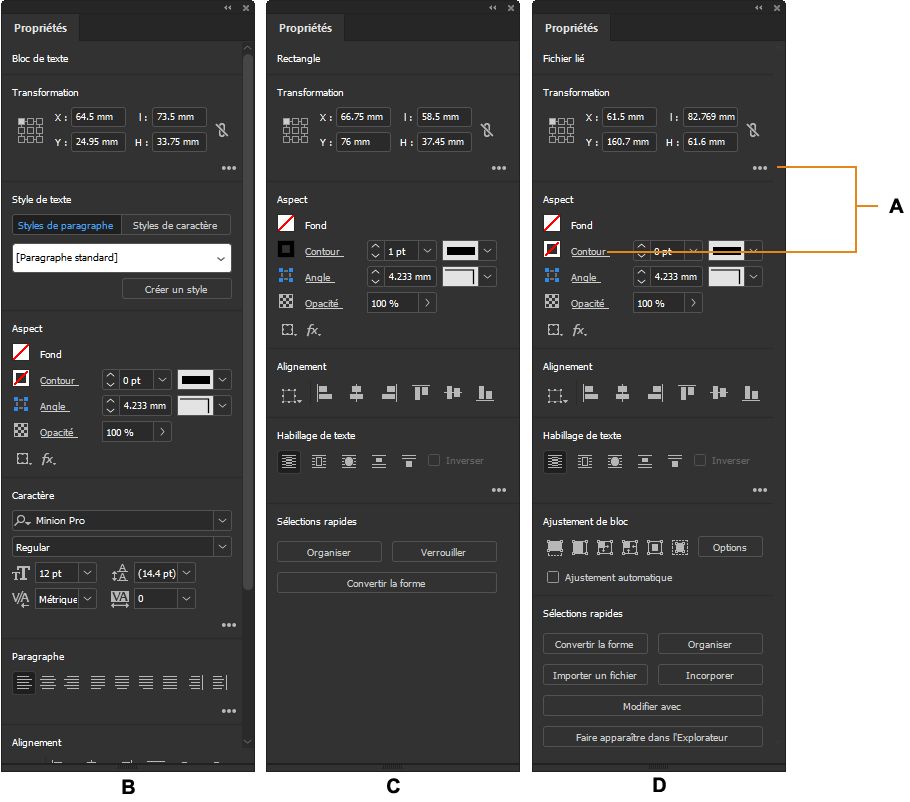This screenshot has width=910, height=802.
Task: Click align left edges icon in Rectangle Alignement section
Action: tap(324, 393)
